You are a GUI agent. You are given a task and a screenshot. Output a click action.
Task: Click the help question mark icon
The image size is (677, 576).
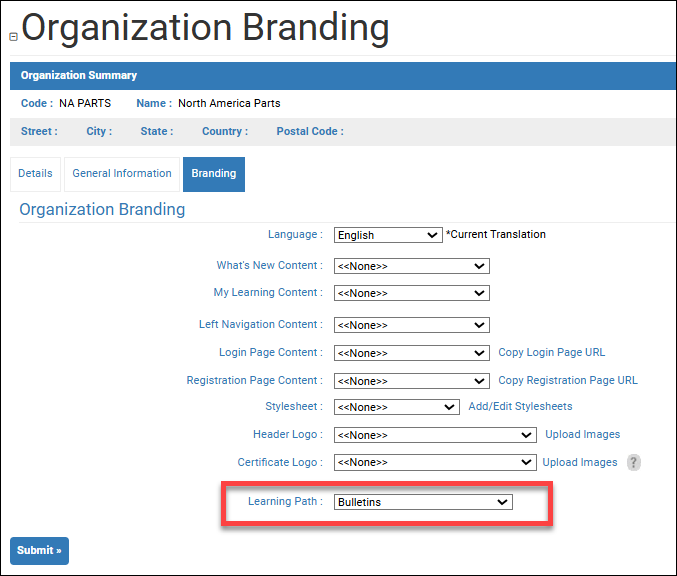click(x=634, y=463)
